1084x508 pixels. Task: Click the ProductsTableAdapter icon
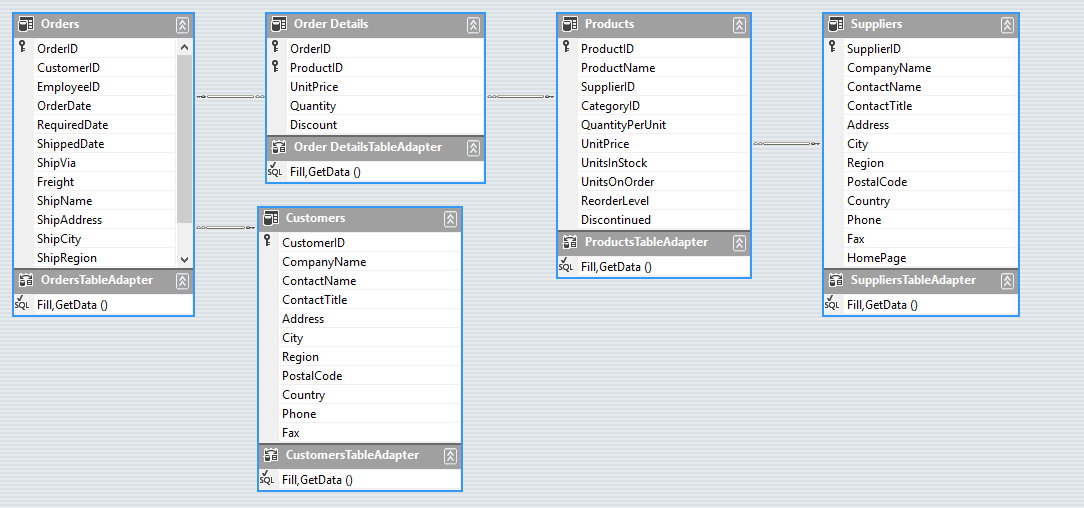570,243
